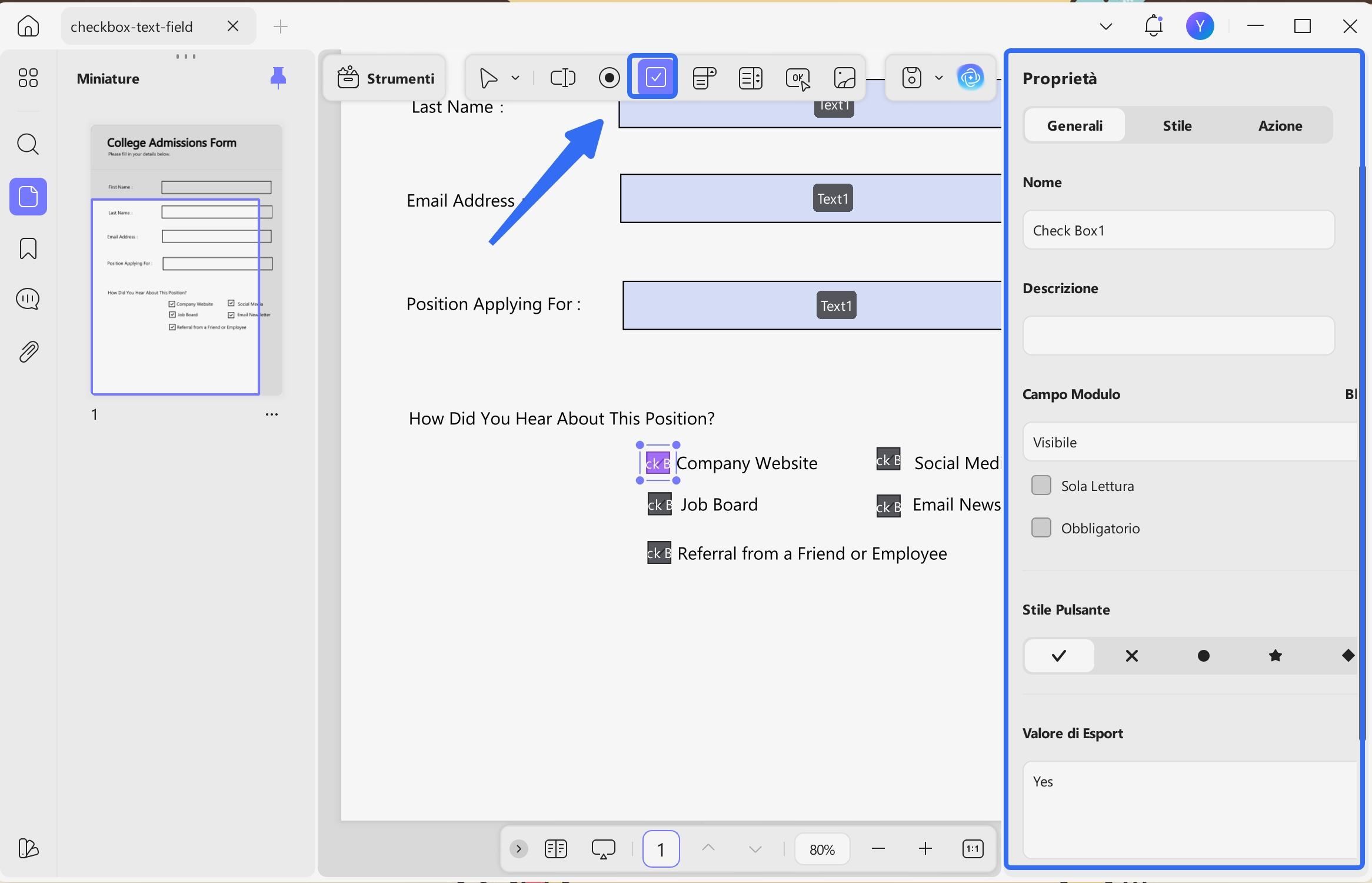Screen dimensions: 1372x883
Task: Enable the Sola Lettura checkbox
Action: tap(1041, 486)
